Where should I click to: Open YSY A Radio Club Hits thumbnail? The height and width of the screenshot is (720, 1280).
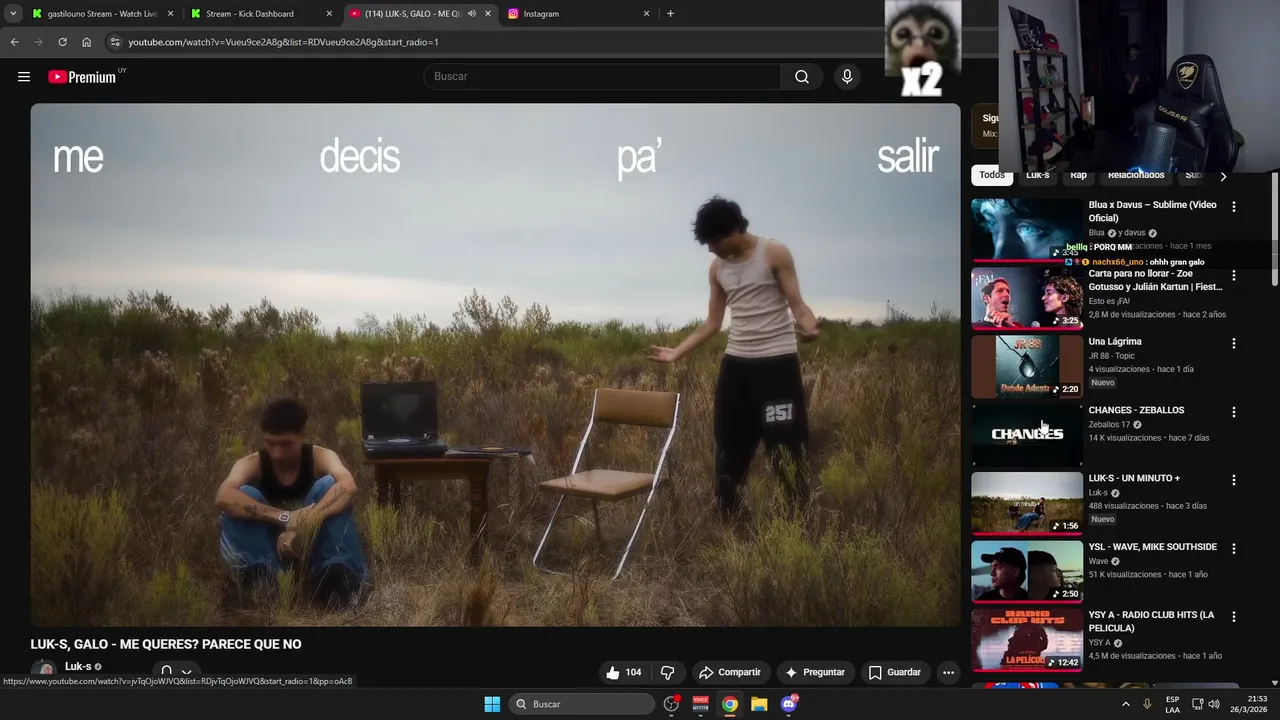tap(1027, 639)
